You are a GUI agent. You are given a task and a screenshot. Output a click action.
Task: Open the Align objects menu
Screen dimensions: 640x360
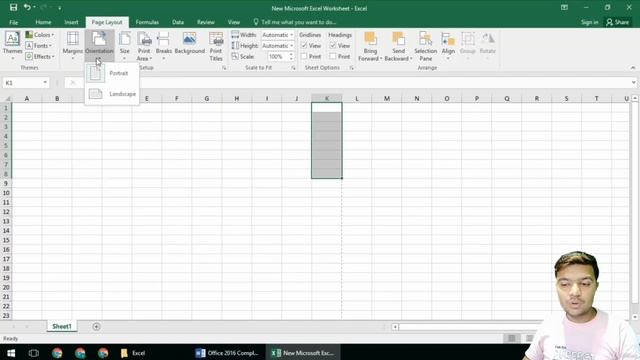(448, 46)
